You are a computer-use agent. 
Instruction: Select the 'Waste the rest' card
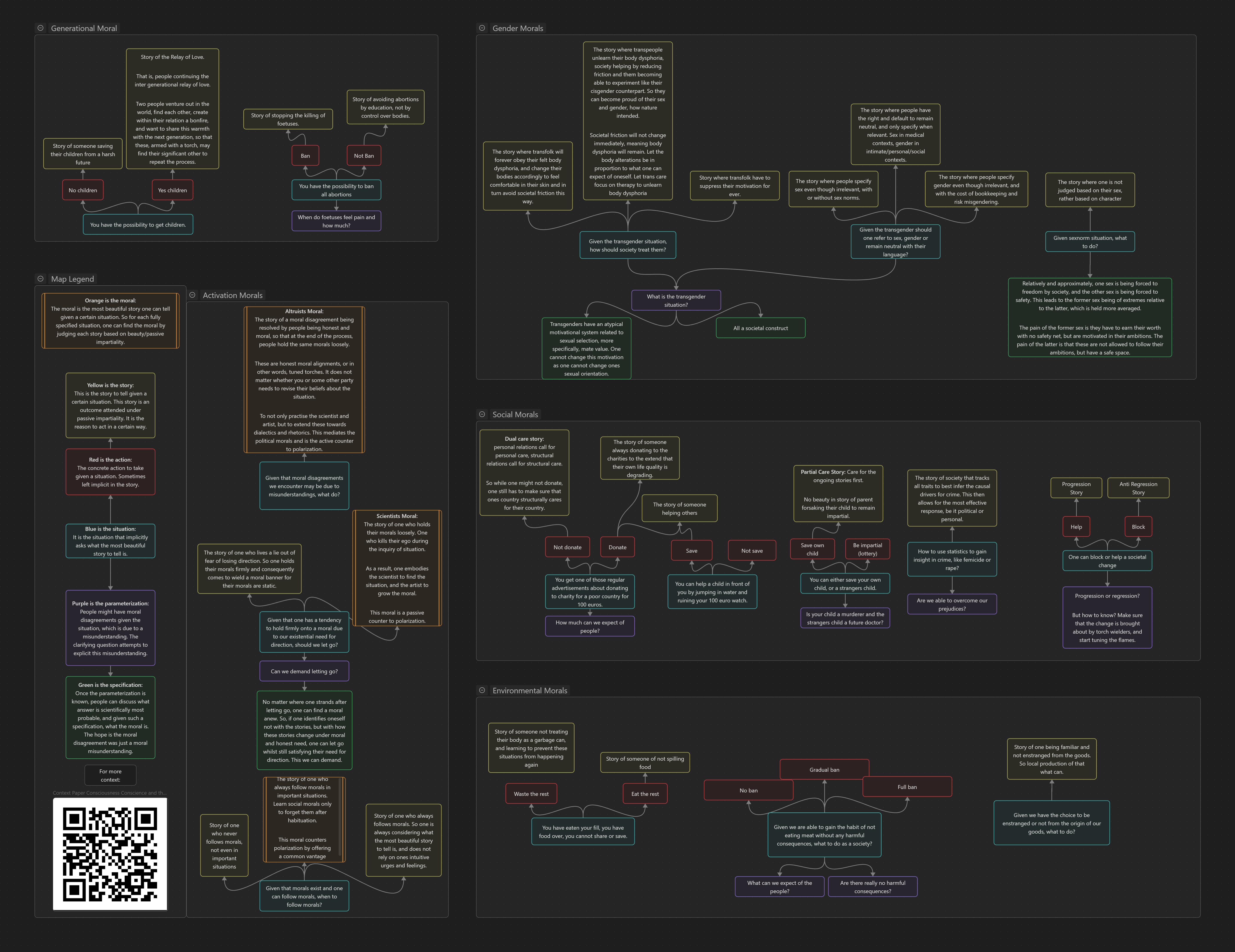531,794
